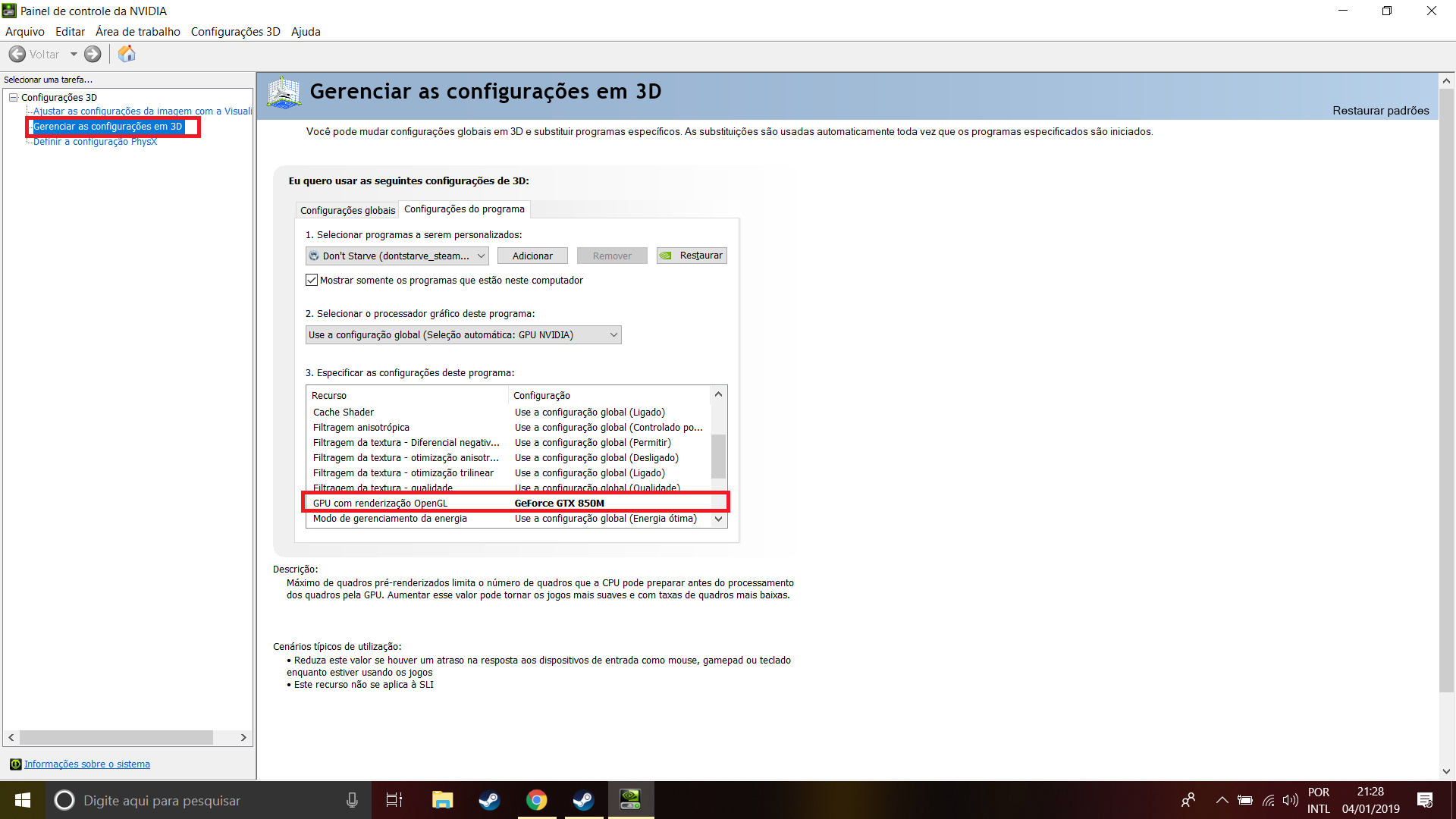
Task: Open the Informações sobre o sistema link
Action: tap(86, 764)
